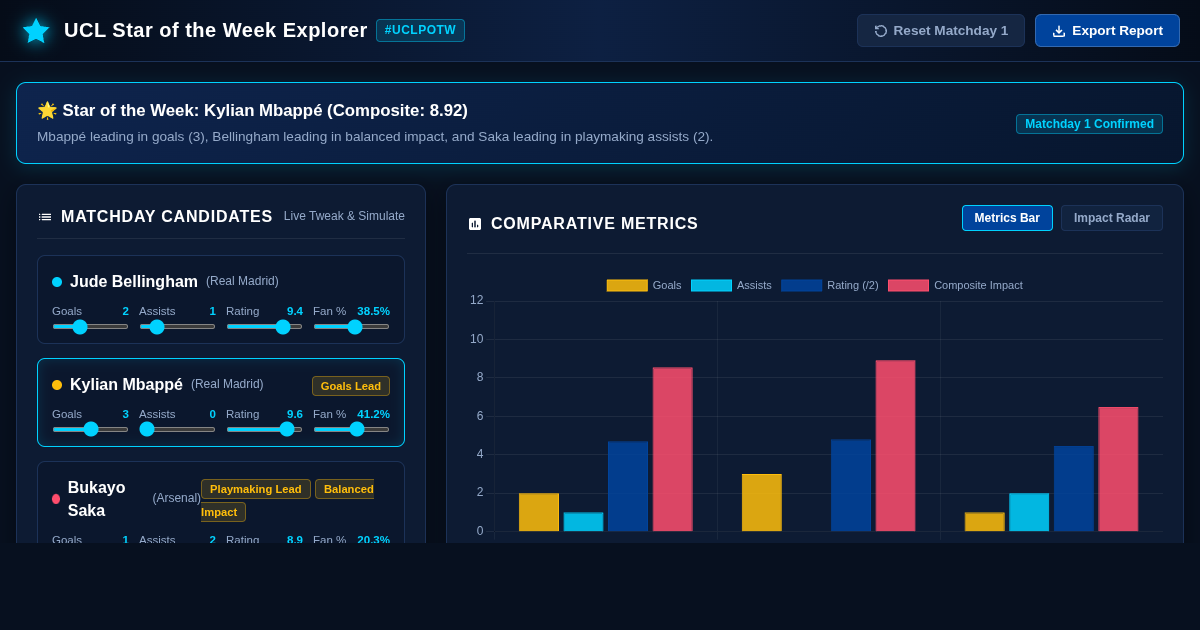Click the Reset Matchday 1 button
The image size is (1200, 630).
(x=941, y=31)
